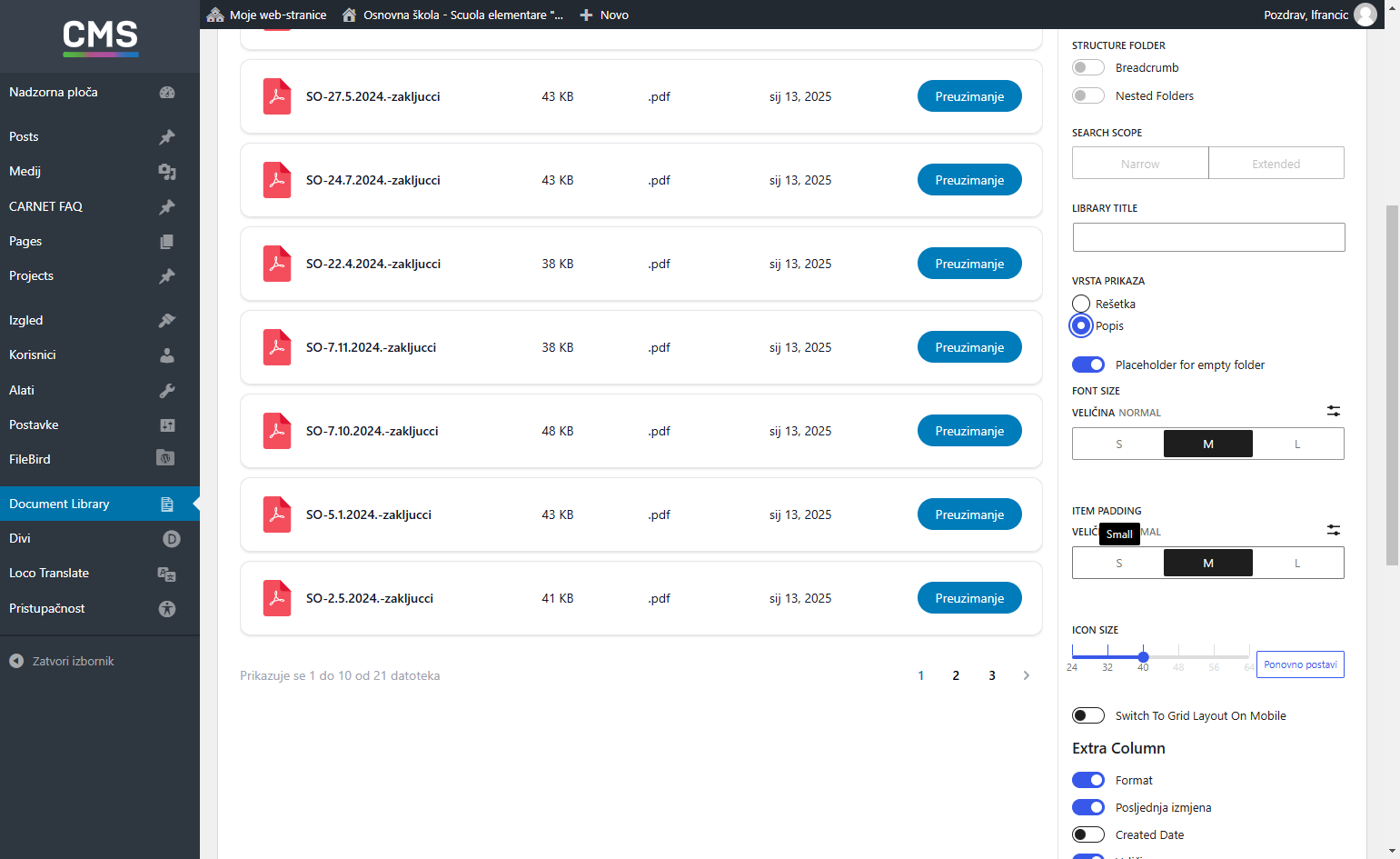1400x859 pixels.
Task: Toggle the Breadcrumb switch
Action: click(x=1088, y=67)
